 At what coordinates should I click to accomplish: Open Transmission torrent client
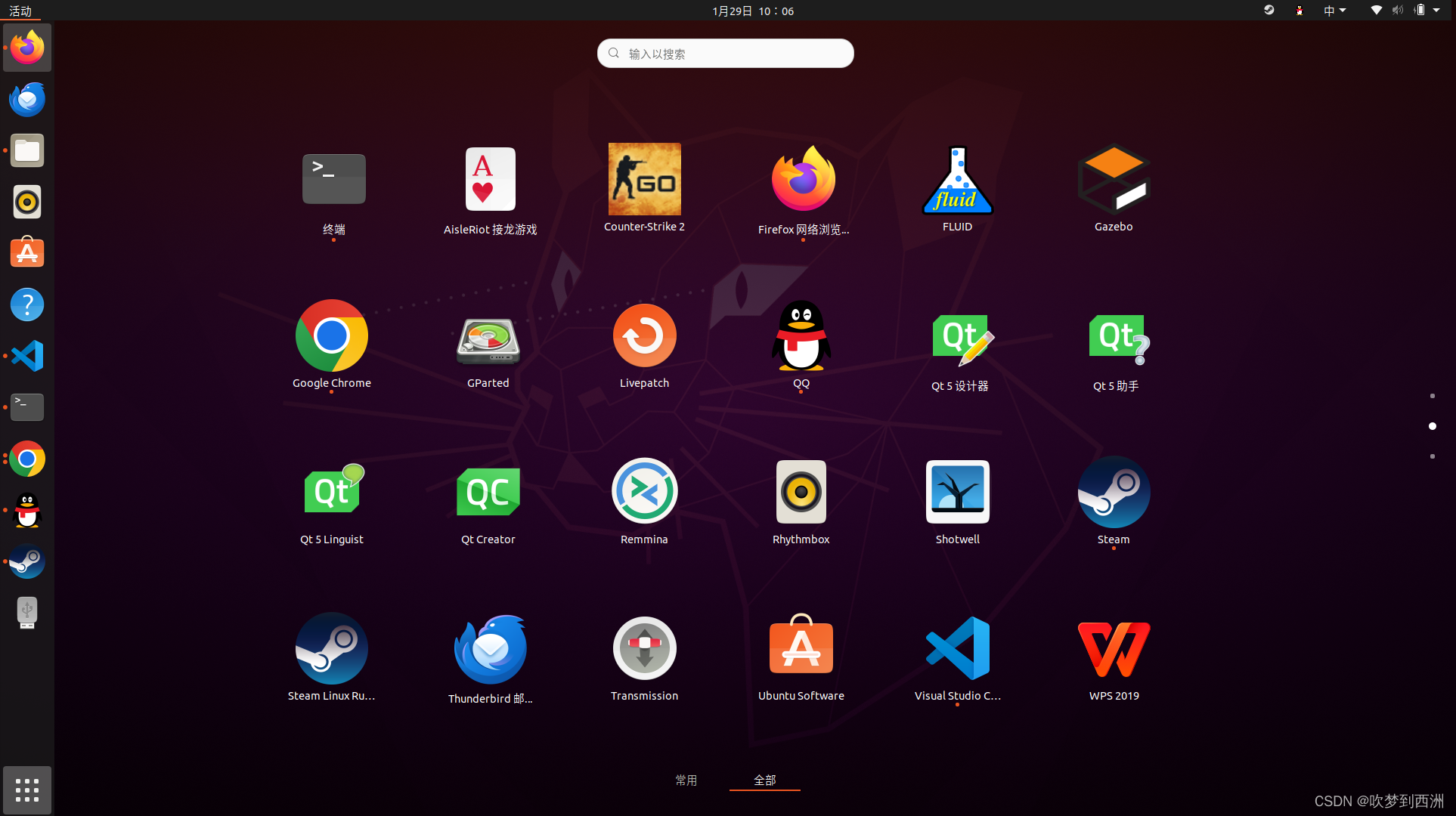[644, 649]
